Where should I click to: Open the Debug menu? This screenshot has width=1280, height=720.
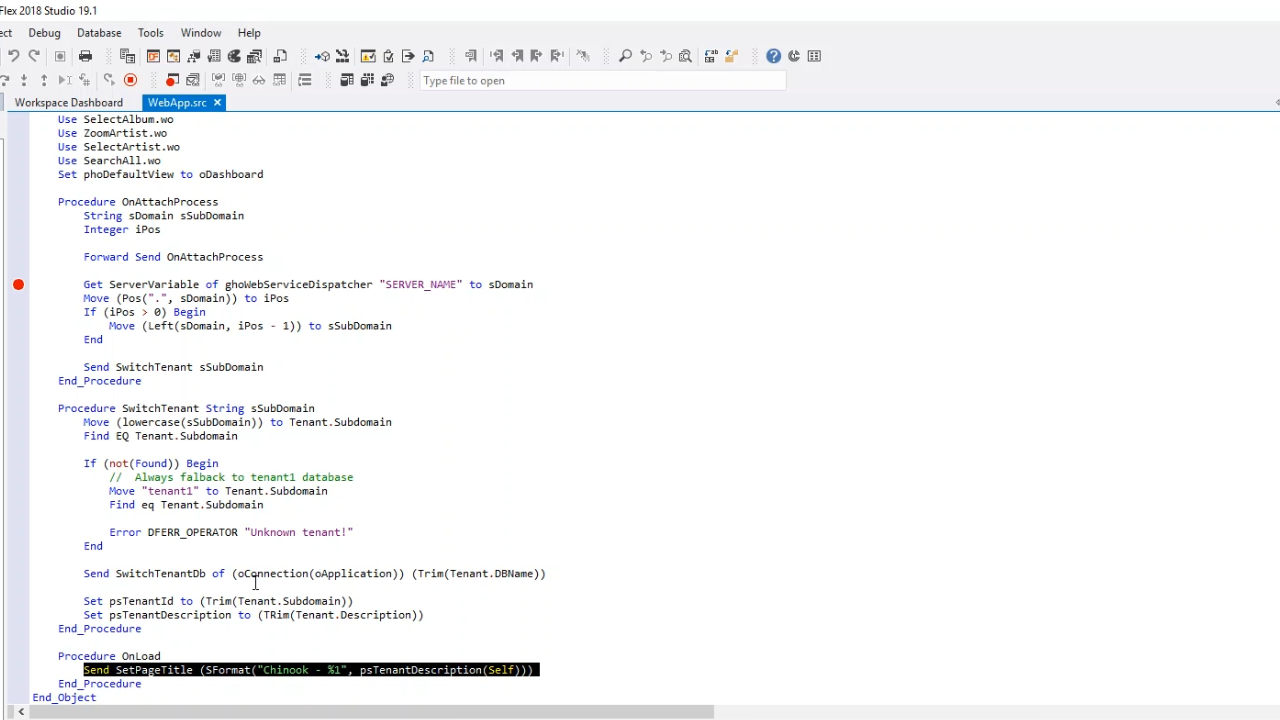pyautogui.click(x=44, y=33)
